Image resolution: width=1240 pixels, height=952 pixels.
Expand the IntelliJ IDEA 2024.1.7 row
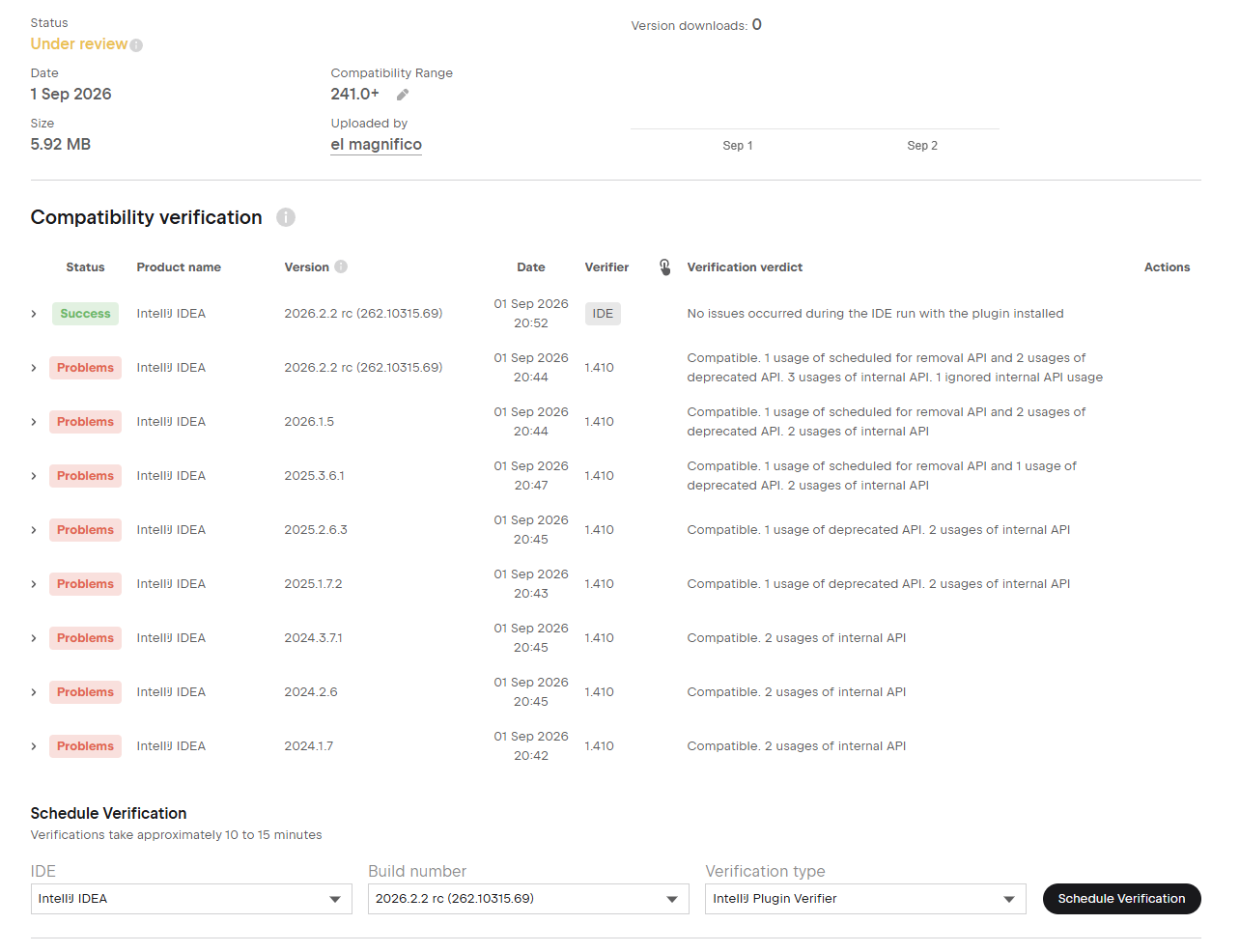(34, 746)
